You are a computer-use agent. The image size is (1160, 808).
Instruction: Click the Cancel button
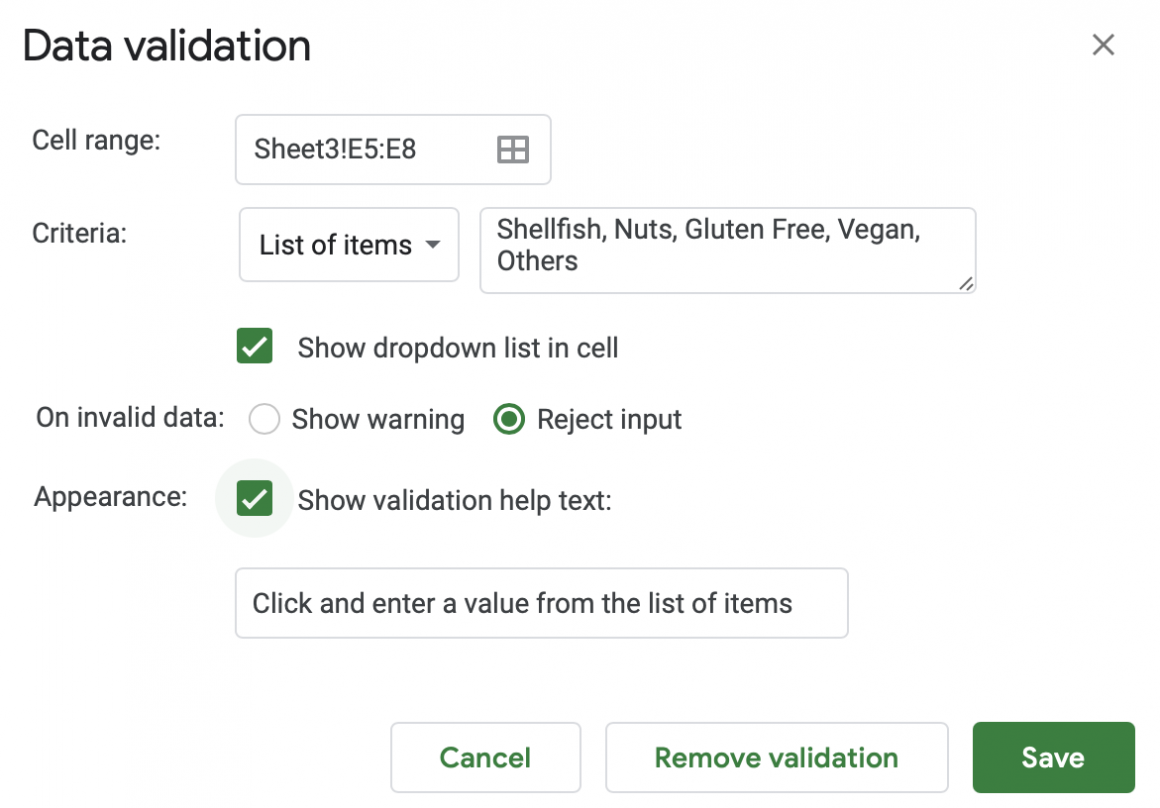pyautogui.click(x=485, y=757)
